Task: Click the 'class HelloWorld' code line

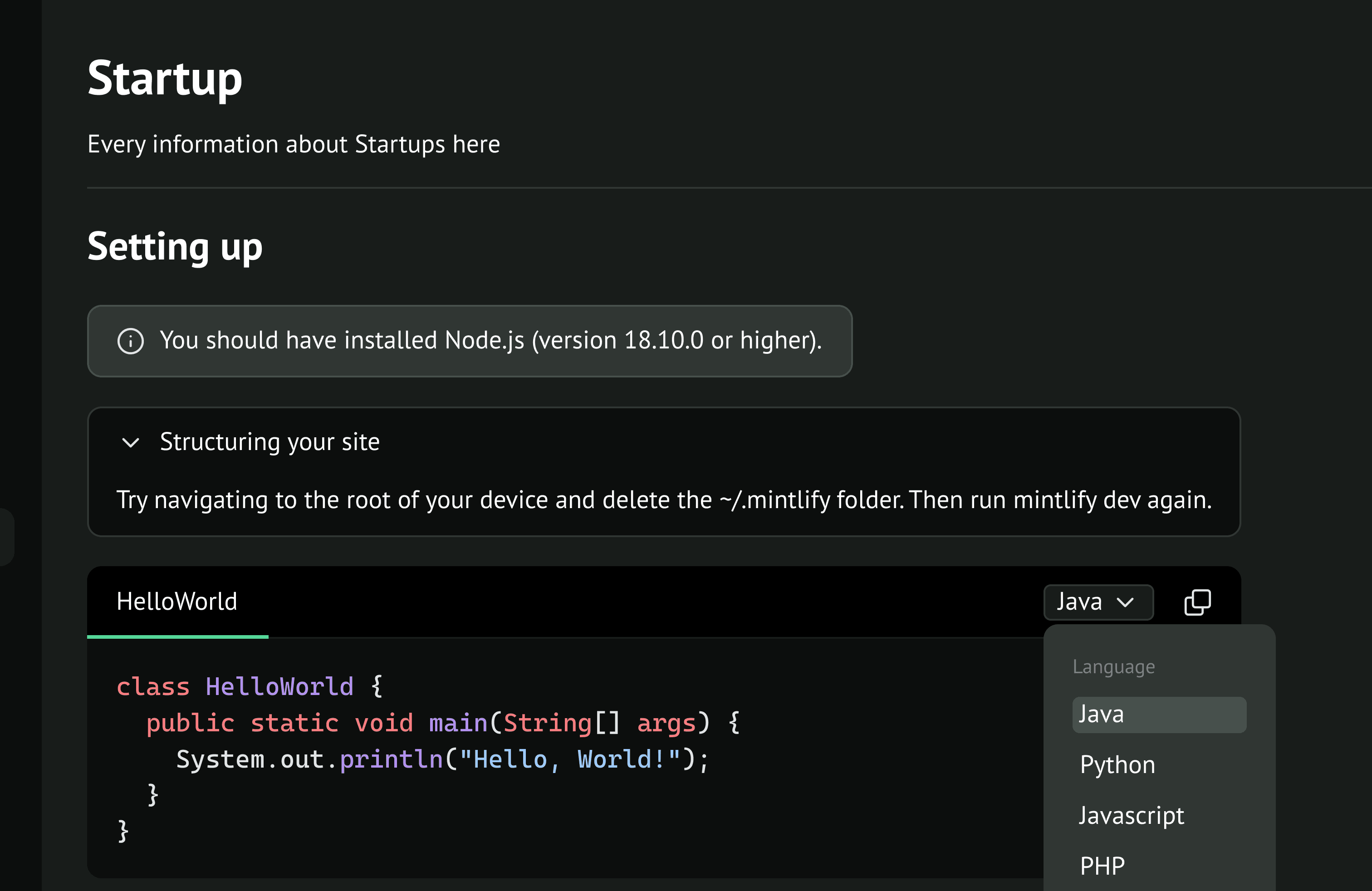Action: point(249,686)
